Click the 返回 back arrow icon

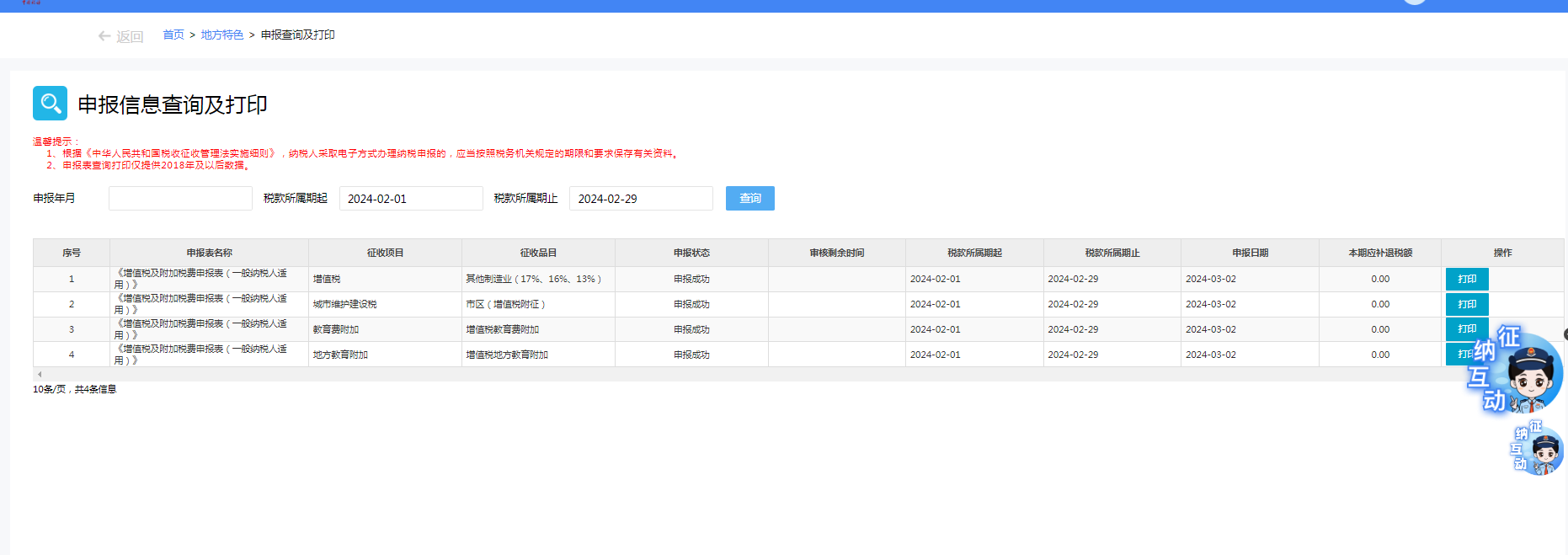[104, 36]
